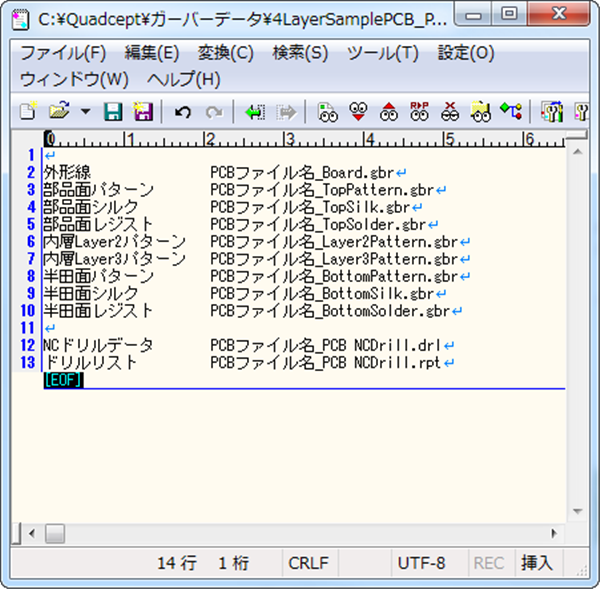Screen dimensions: 600x589
Task: Click the document icon in the title bar
Action: tap(20, 20)
